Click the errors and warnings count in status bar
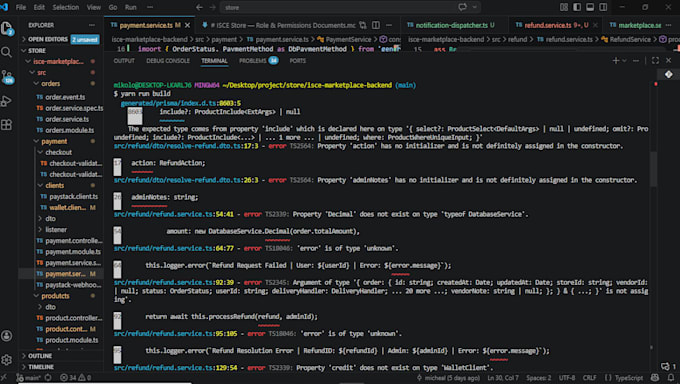 coord(75,378)
